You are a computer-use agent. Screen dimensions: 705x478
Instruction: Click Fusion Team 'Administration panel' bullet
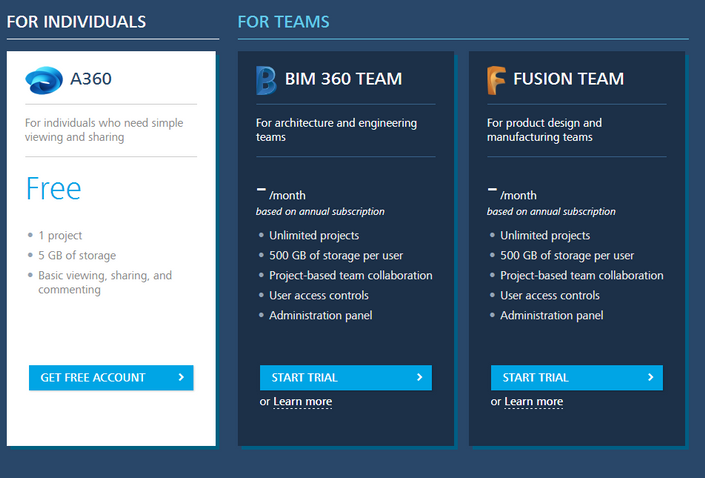coord(552,316)
